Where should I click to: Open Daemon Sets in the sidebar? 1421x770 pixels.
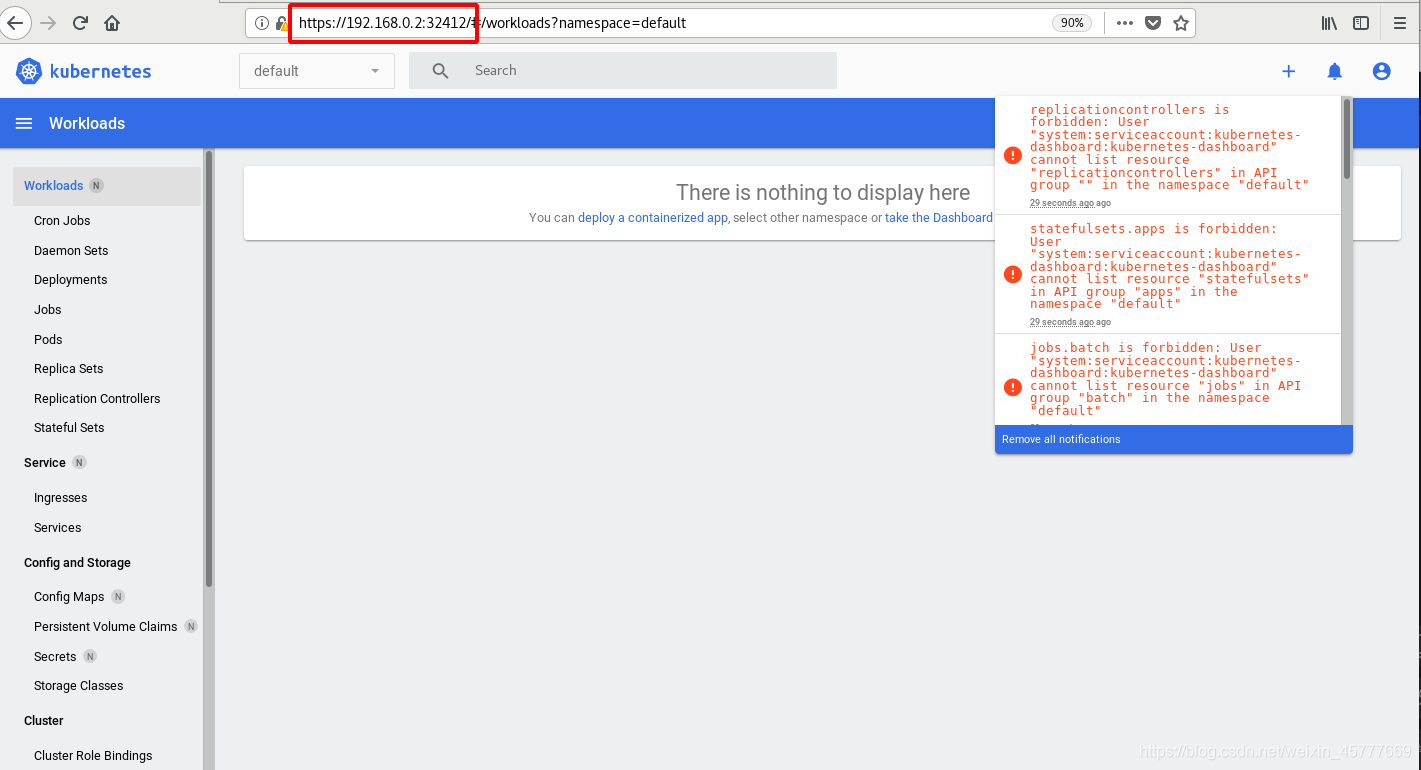click(71, 251)
